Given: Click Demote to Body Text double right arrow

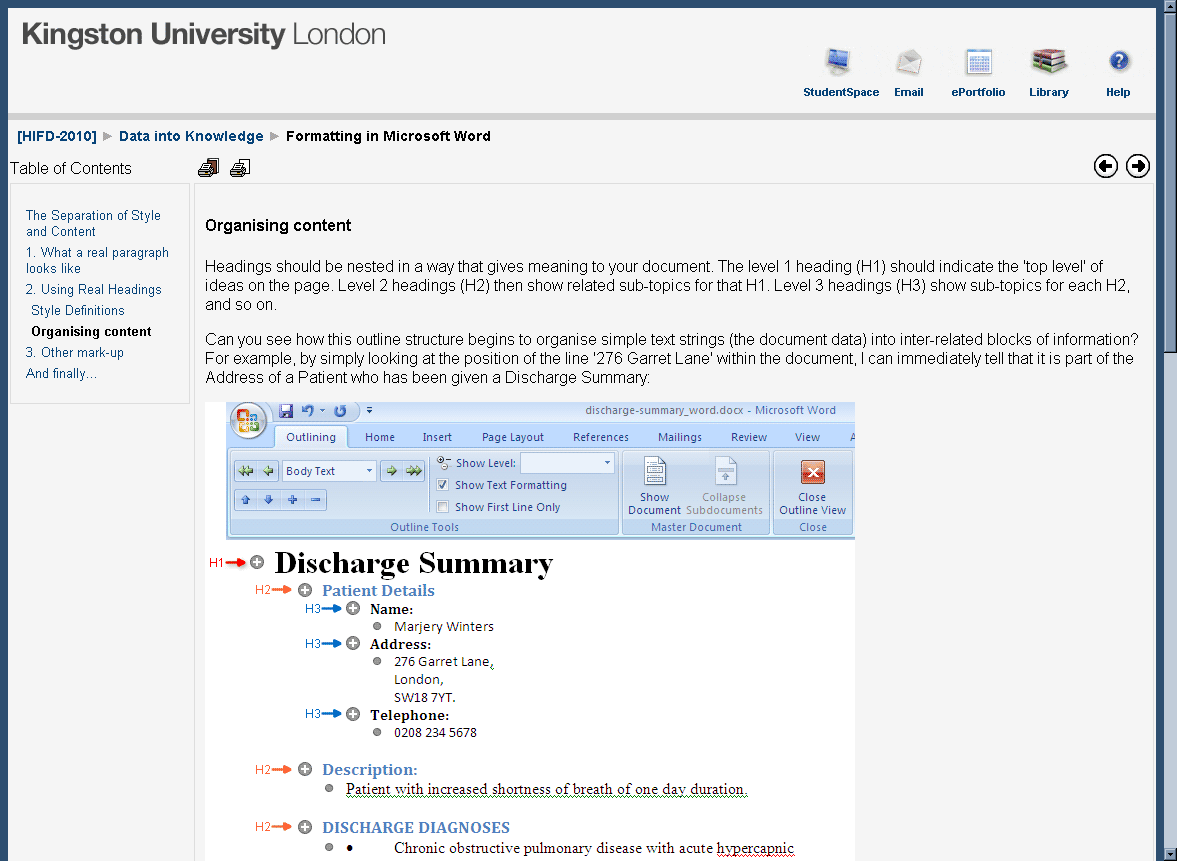Looking at the screenshot, I should 414,471.
